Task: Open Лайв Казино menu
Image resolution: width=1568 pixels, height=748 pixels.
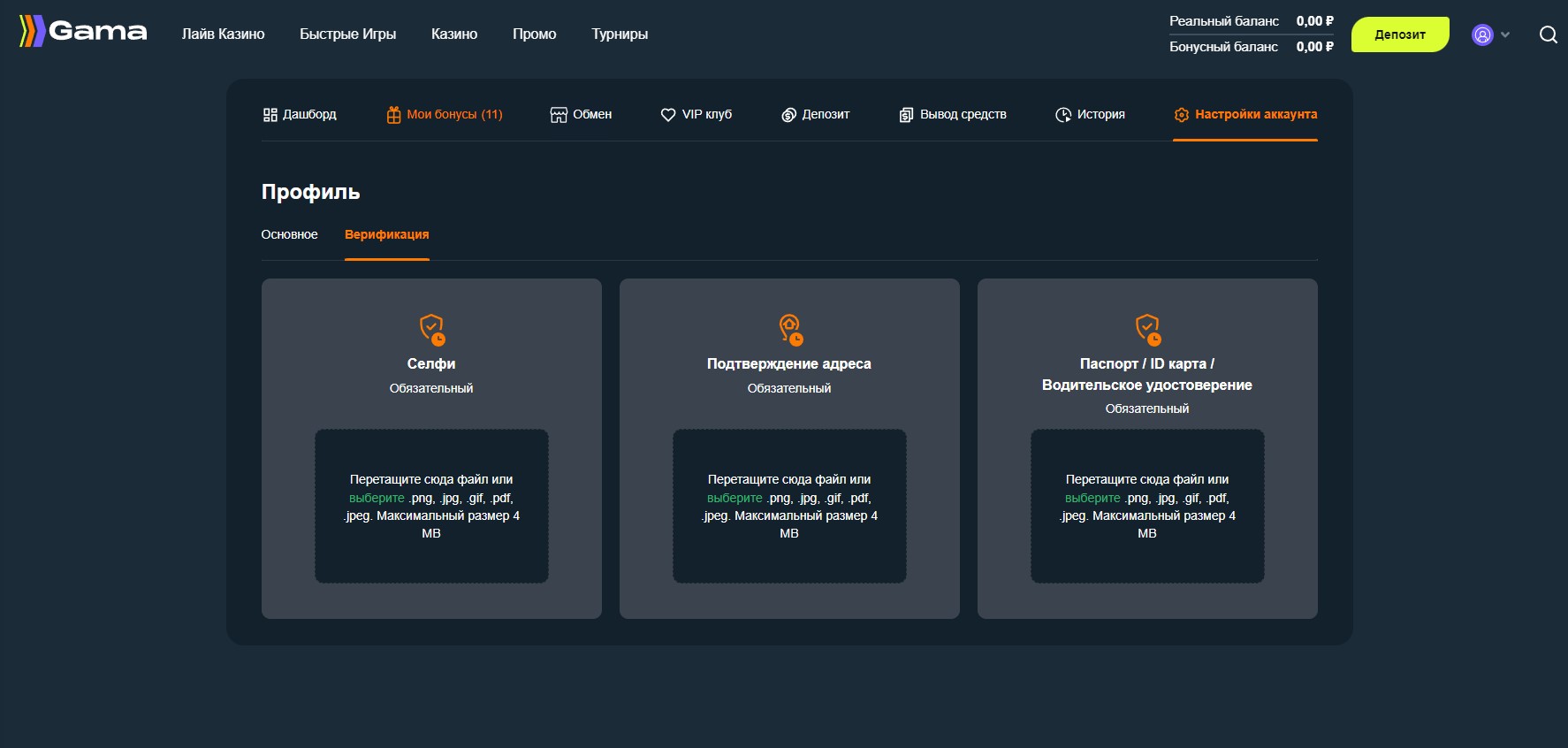Action: pyautogui.click(x=223, y=34)
